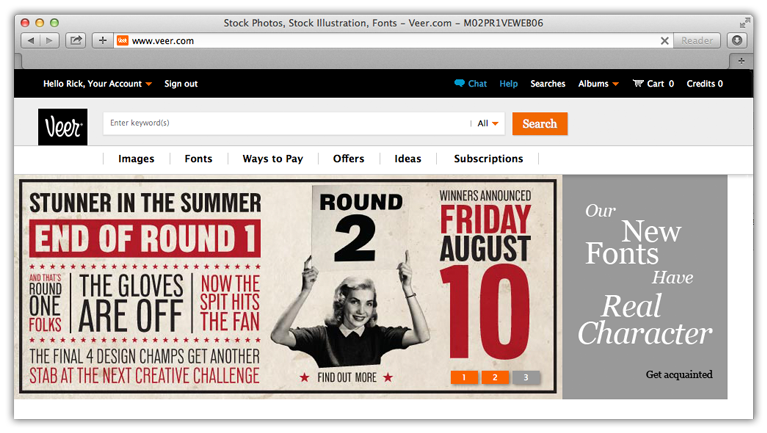Switch banner to slide 1

[464, 377]
